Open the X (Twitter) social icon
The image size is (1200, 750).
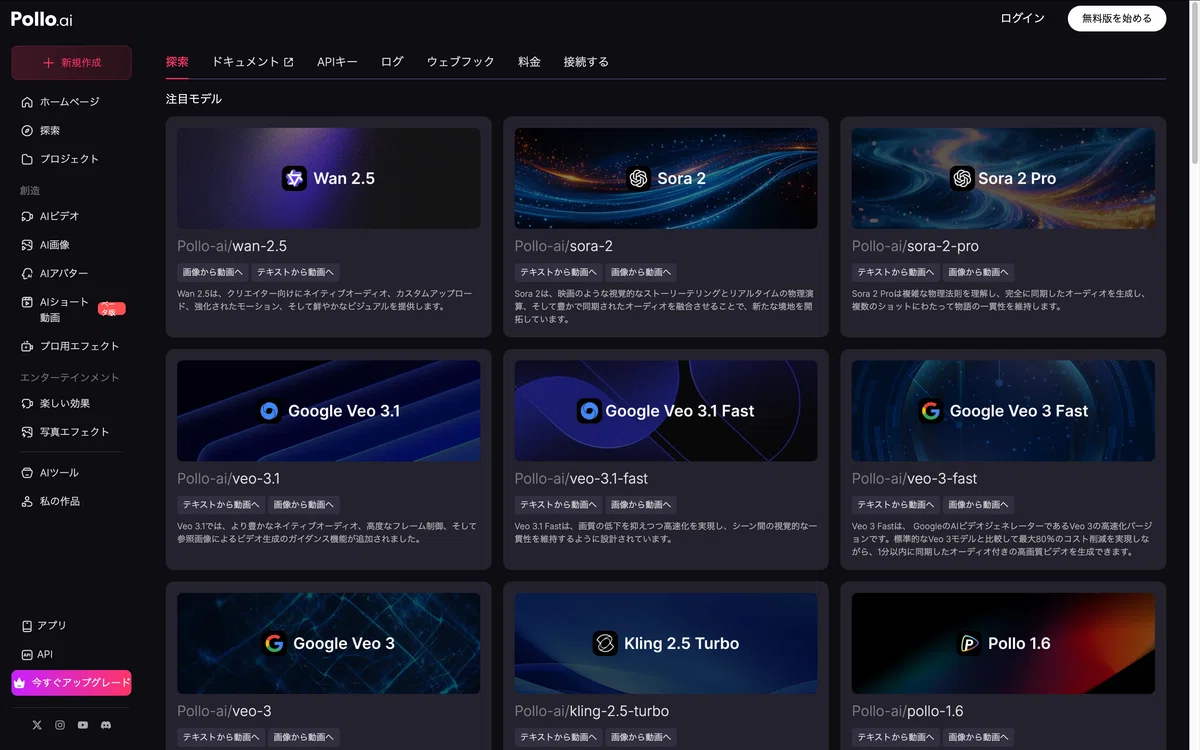[x=37, y=725]
